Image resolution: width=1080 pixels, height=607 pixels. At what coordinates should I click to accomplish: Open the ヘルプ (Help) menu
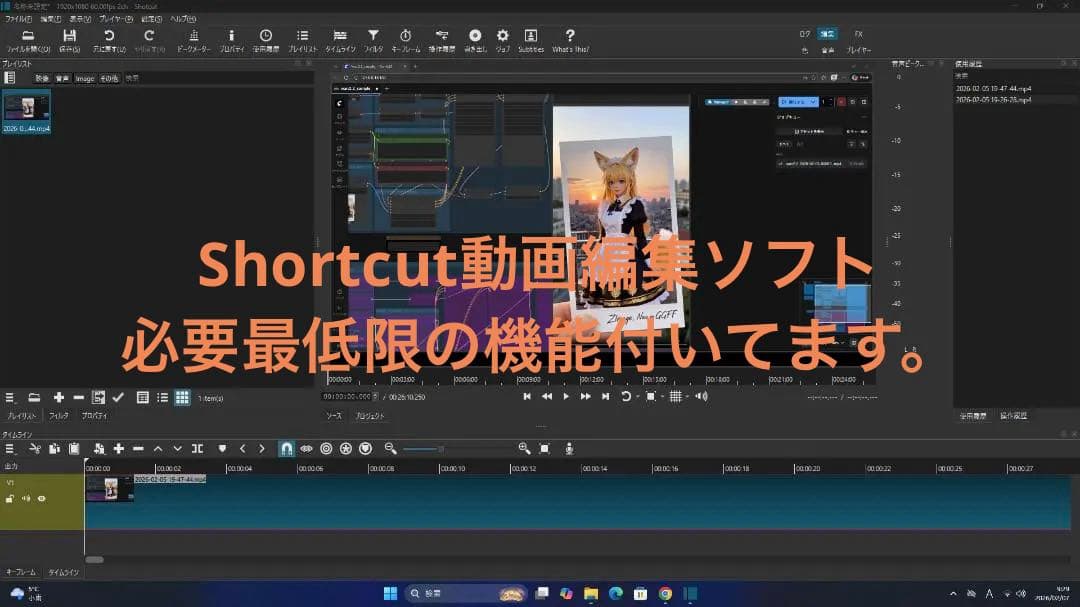point(183,19)
